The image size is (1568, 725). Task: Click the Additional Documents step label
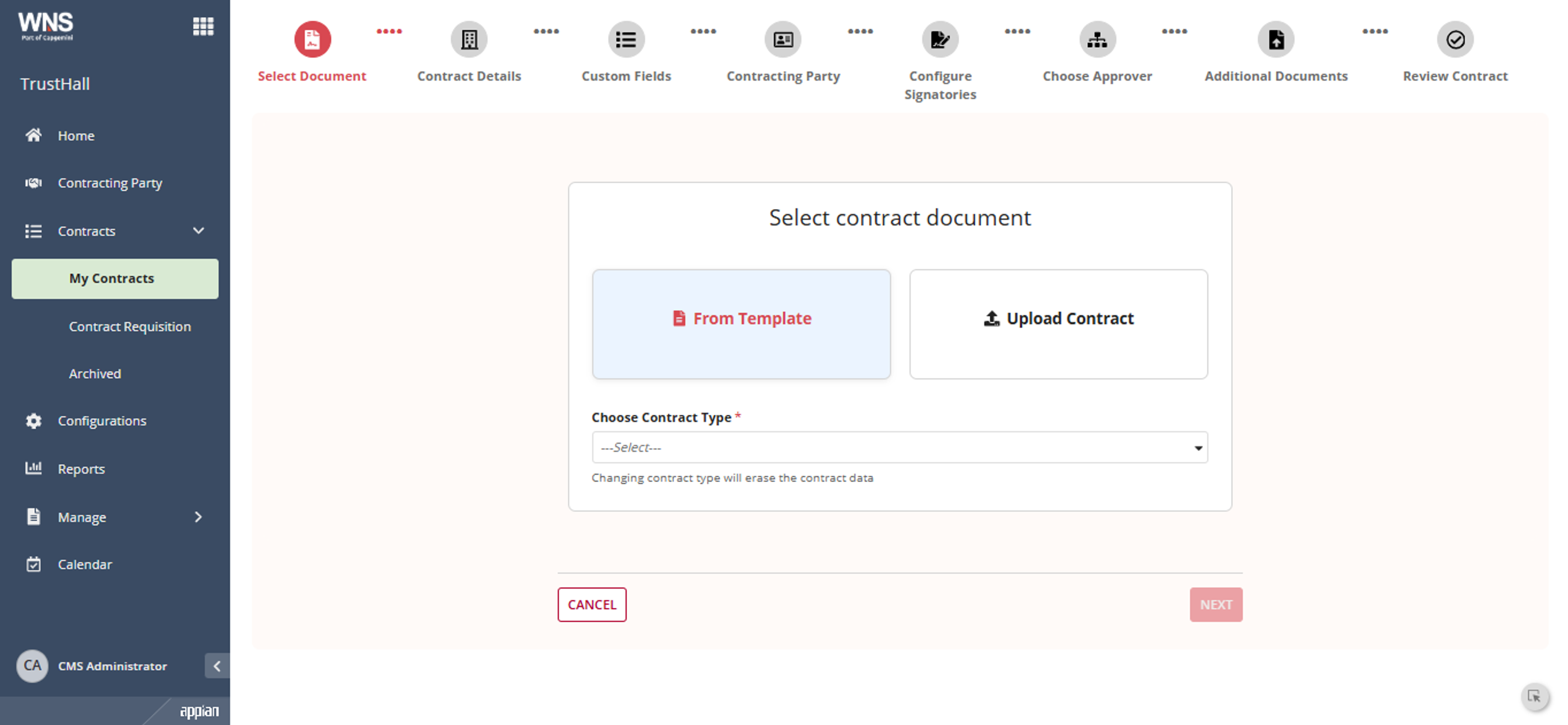1276,76
